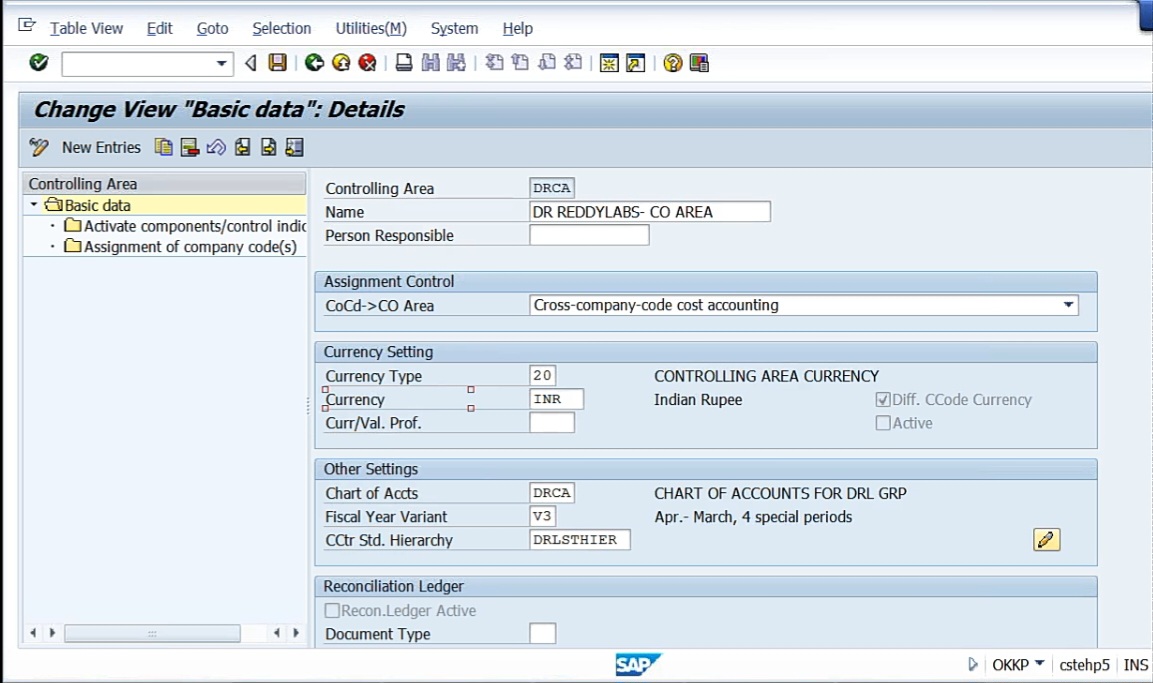Click the Previous Entry icon
1153x683 pixels.
pyautogui.click(x=242, y=148)
